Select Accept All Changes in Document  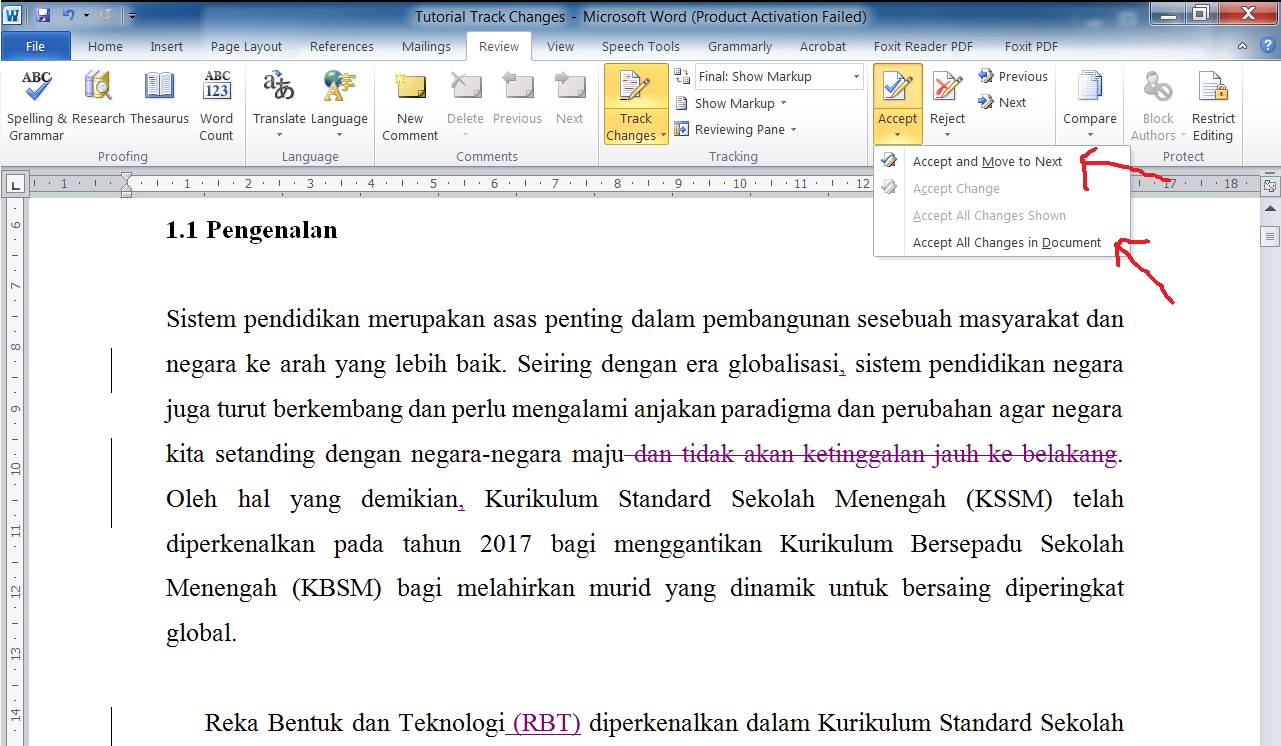1006,243
